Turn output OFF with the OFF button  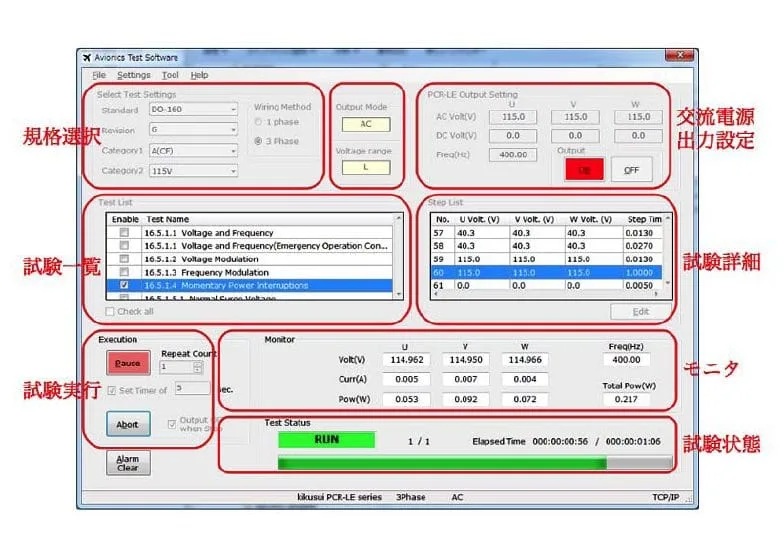point(631,170)
